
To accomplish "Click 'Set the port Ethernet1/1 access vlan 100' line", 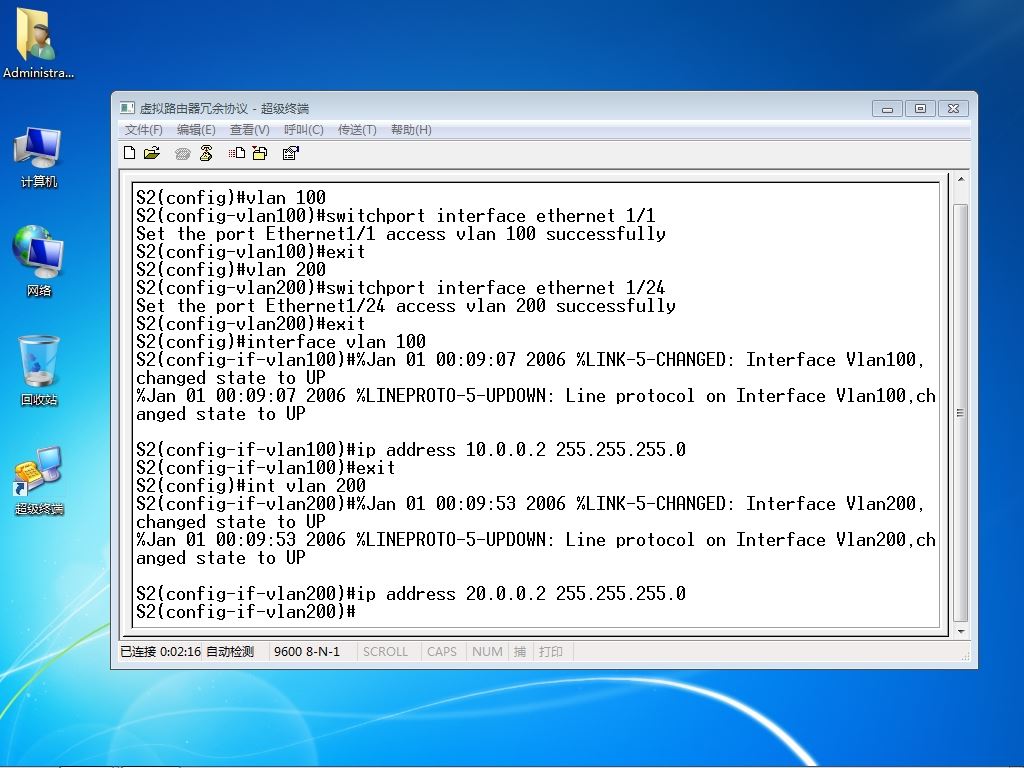I will pos(401,233).
